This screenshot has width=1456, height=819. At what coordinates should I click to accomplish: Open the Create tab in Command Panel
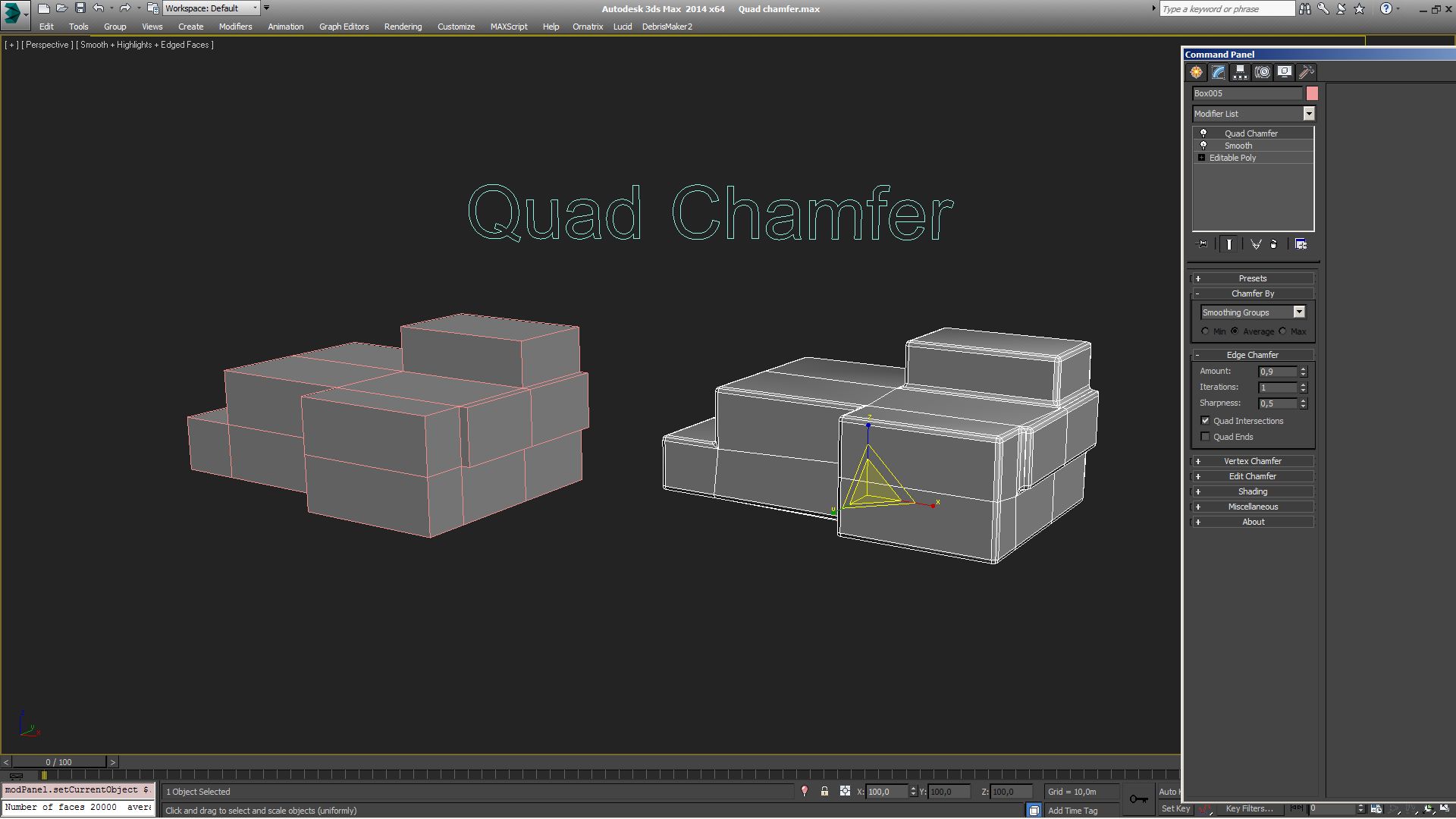tap(1196, 72)
